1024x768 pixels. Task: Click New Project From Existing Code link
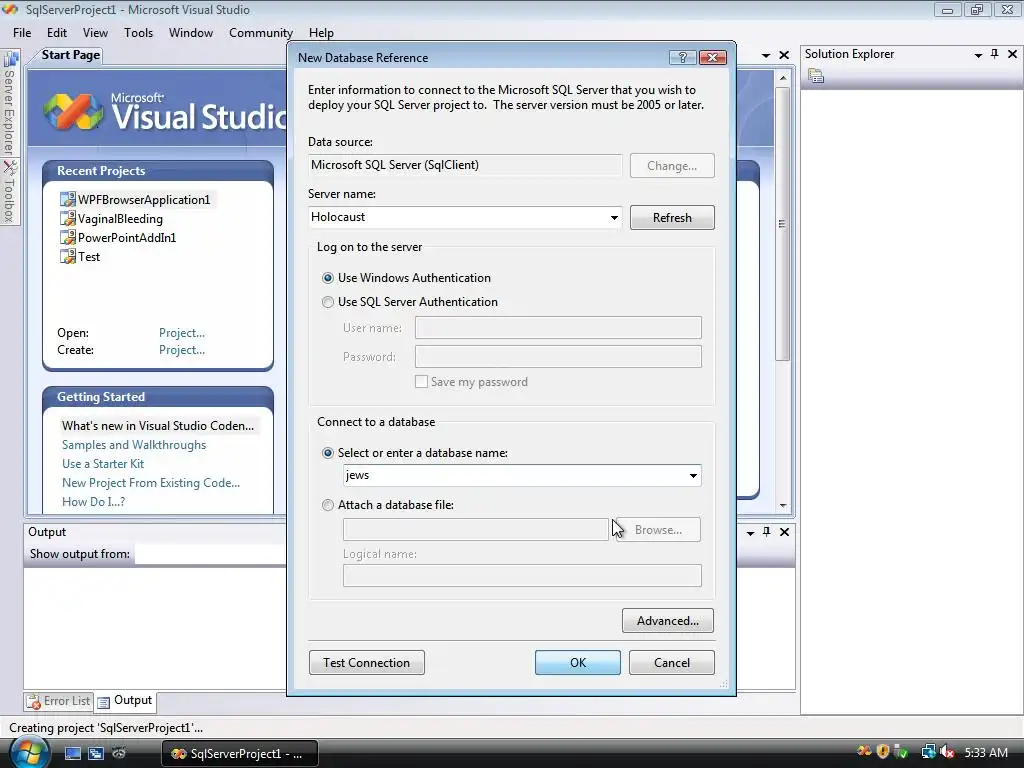pos(151,483)
